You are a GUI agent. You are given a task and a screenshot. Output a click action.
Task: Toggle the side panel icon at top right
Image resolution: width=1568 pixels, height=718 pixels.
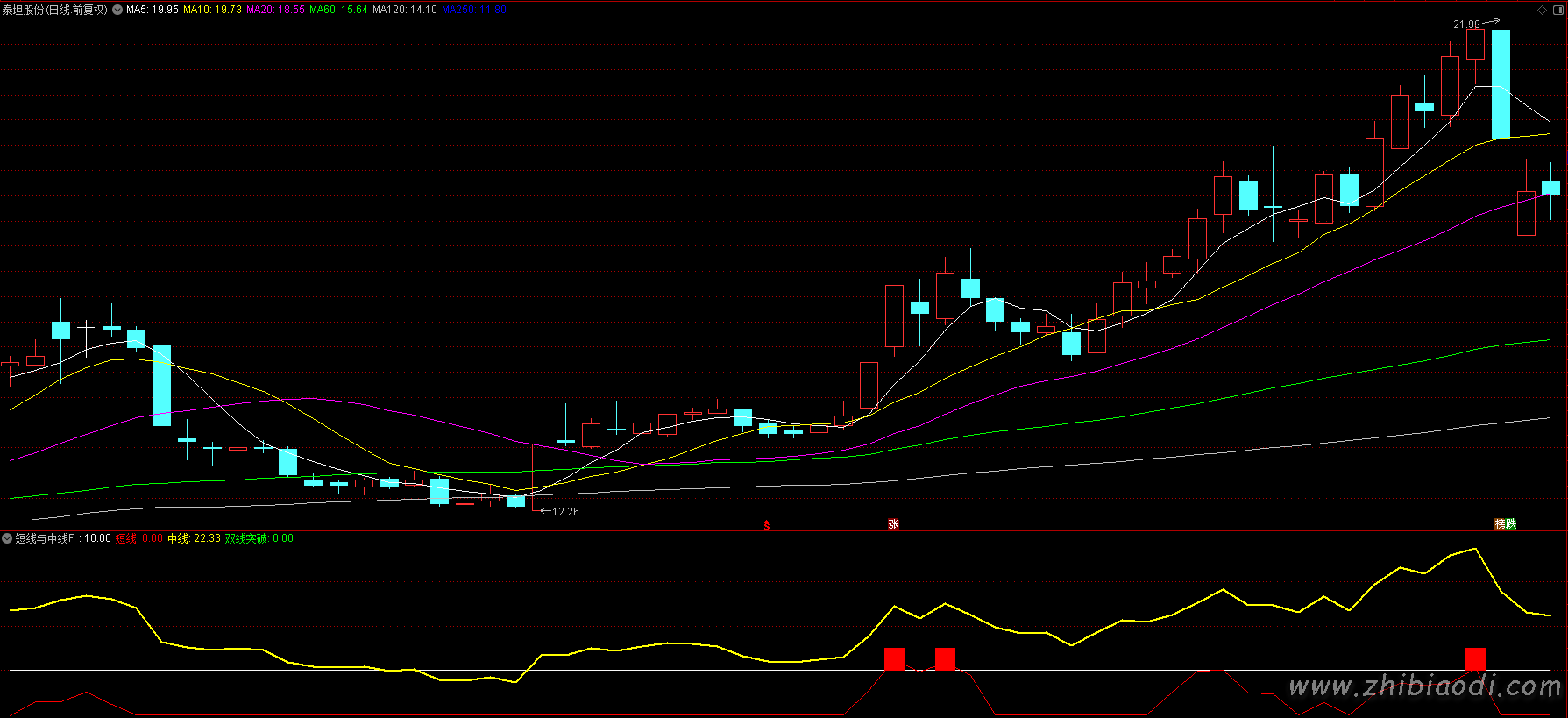click(x=1557, y=10)
